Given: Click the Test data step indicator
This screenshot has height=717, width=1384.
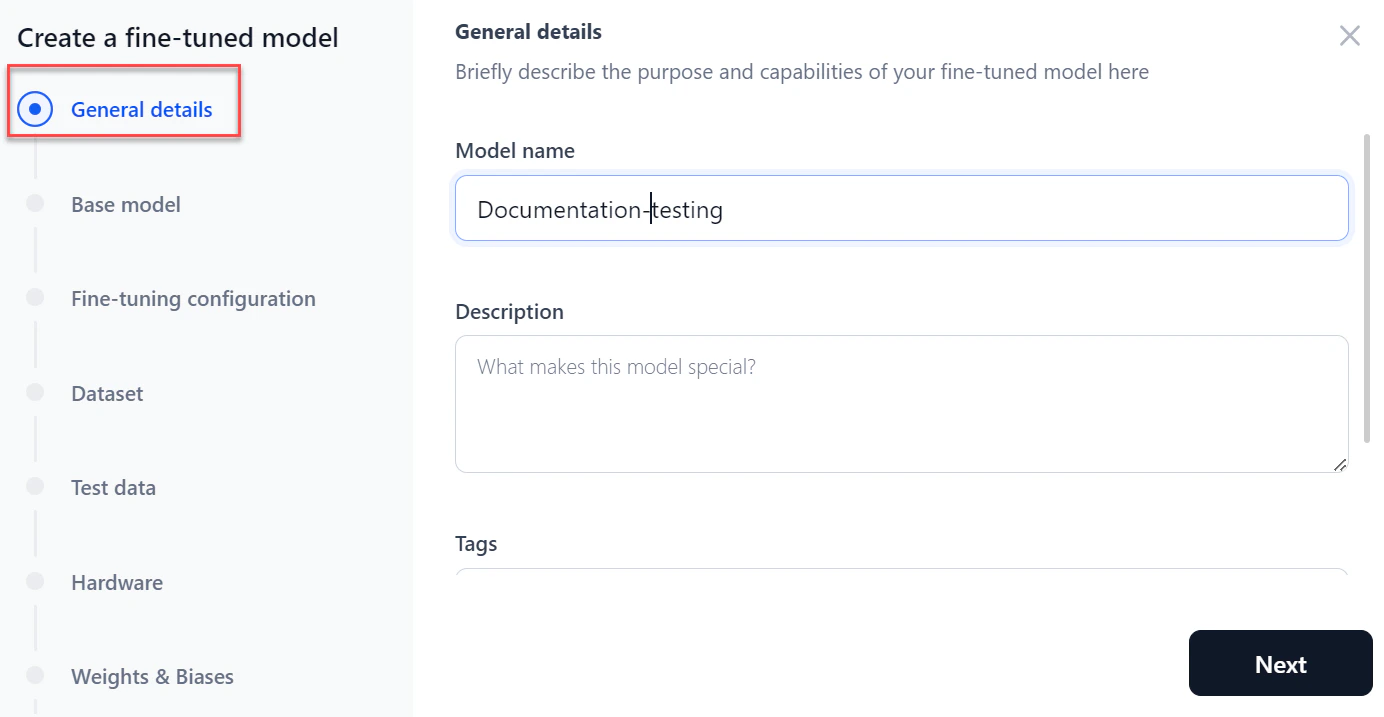Looking at the screenshot, I should [x=36, y=487].
